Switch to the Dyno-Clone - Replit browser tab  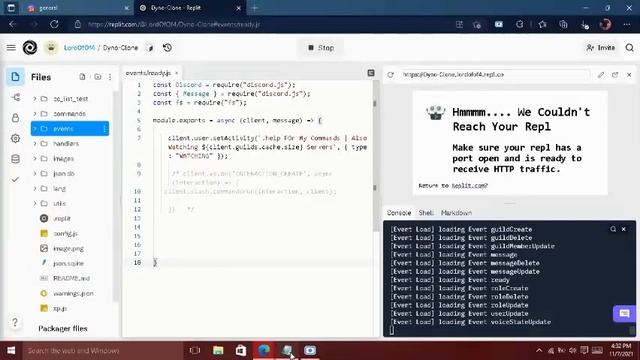[x=190, y=8]
